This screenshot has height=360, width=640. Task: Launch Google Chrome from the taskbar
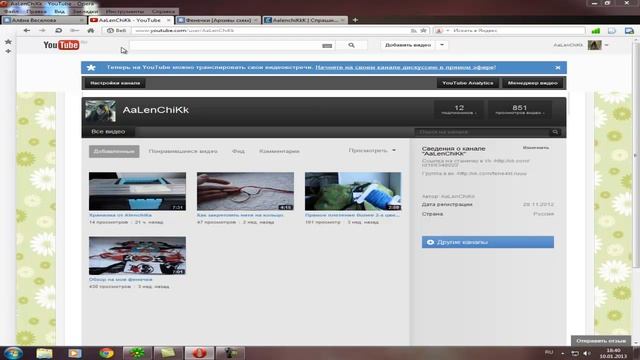pyautogui.click(x=106, y=353)
